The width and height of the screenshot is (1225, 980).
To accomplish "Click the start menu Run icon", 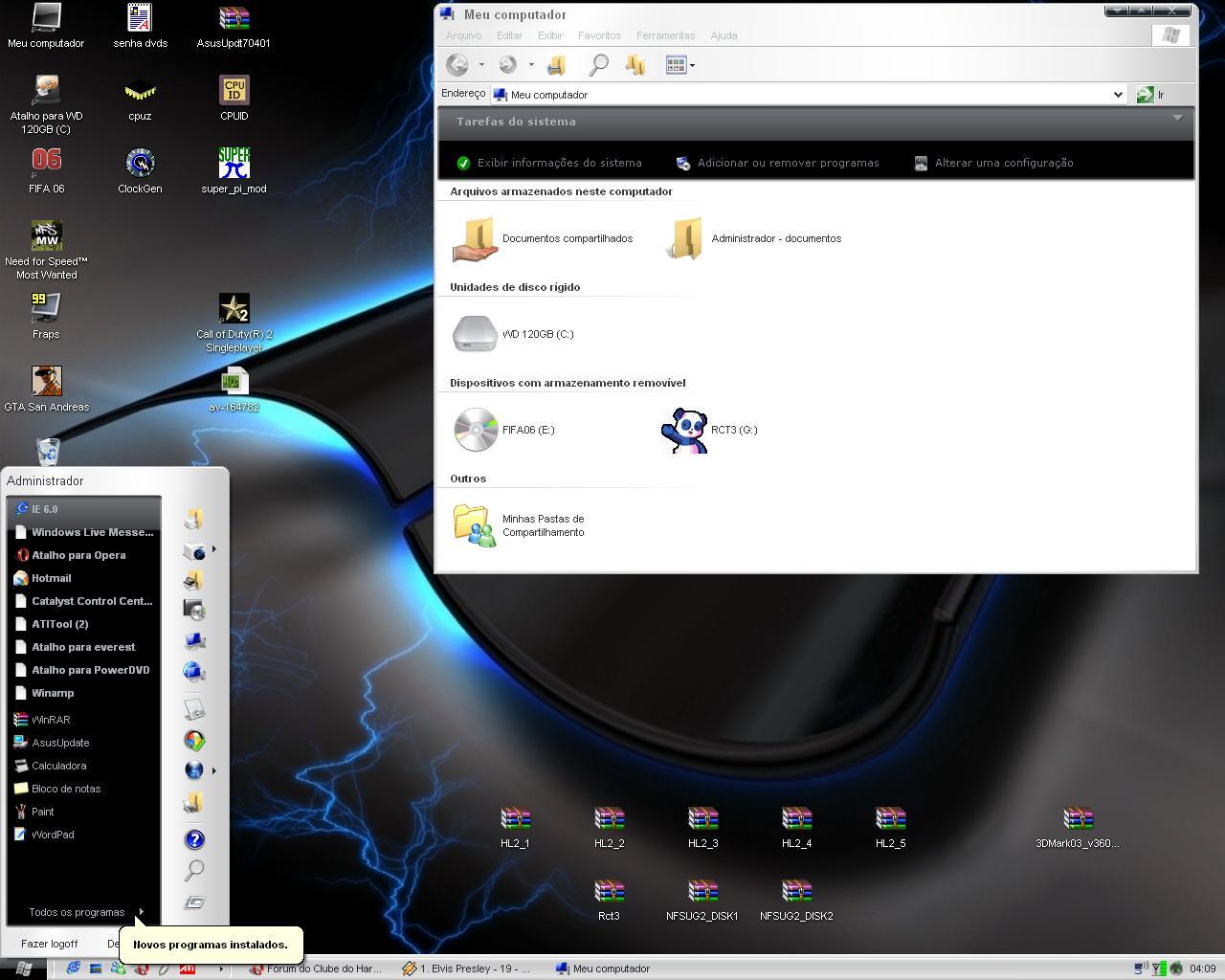I will pyautogui.click(x=194, y=902).
